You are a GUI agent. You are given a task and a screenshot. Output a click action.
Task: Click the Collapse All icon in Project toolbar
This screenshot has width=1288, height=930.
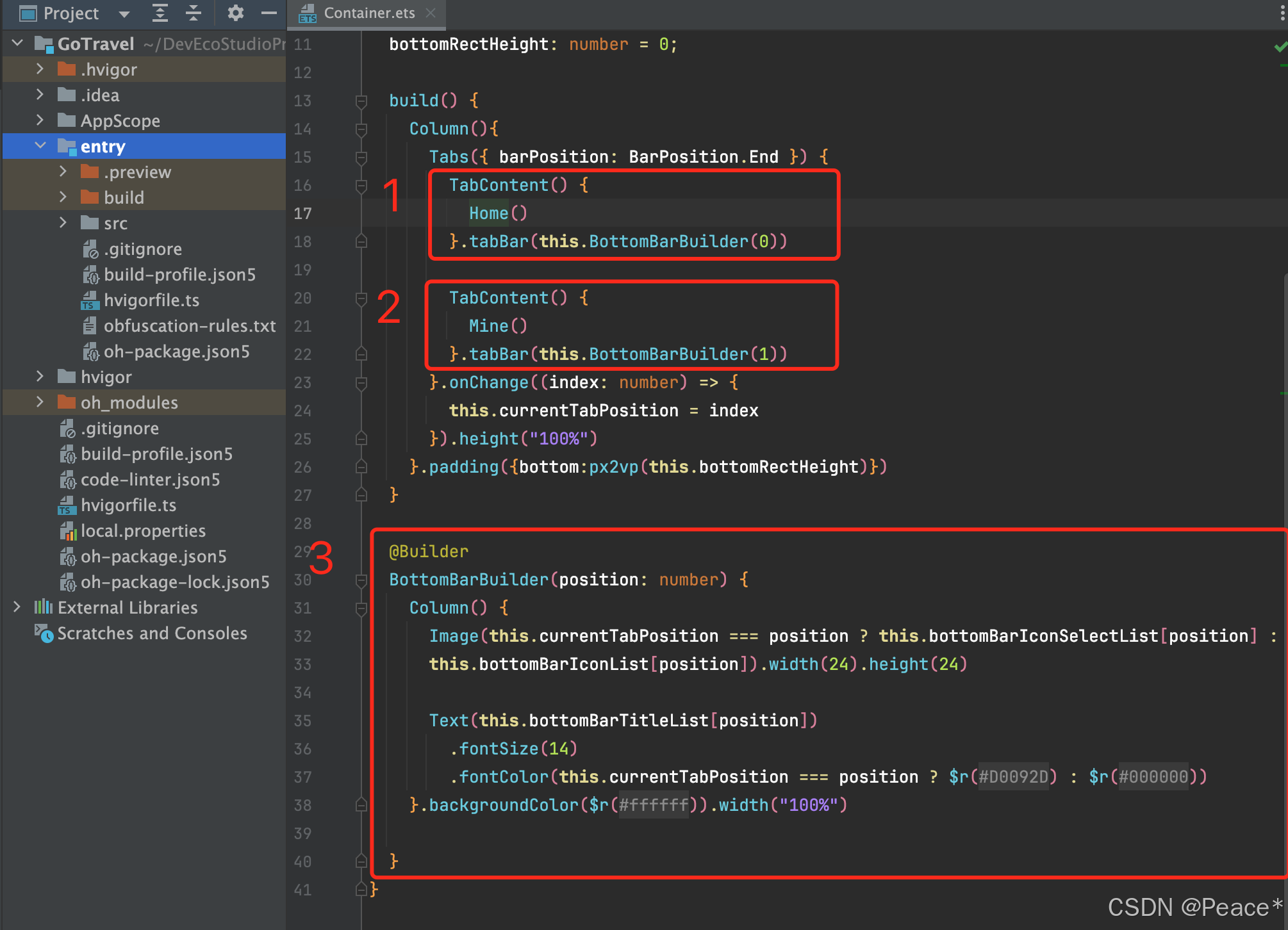click(x=193, y=13)
